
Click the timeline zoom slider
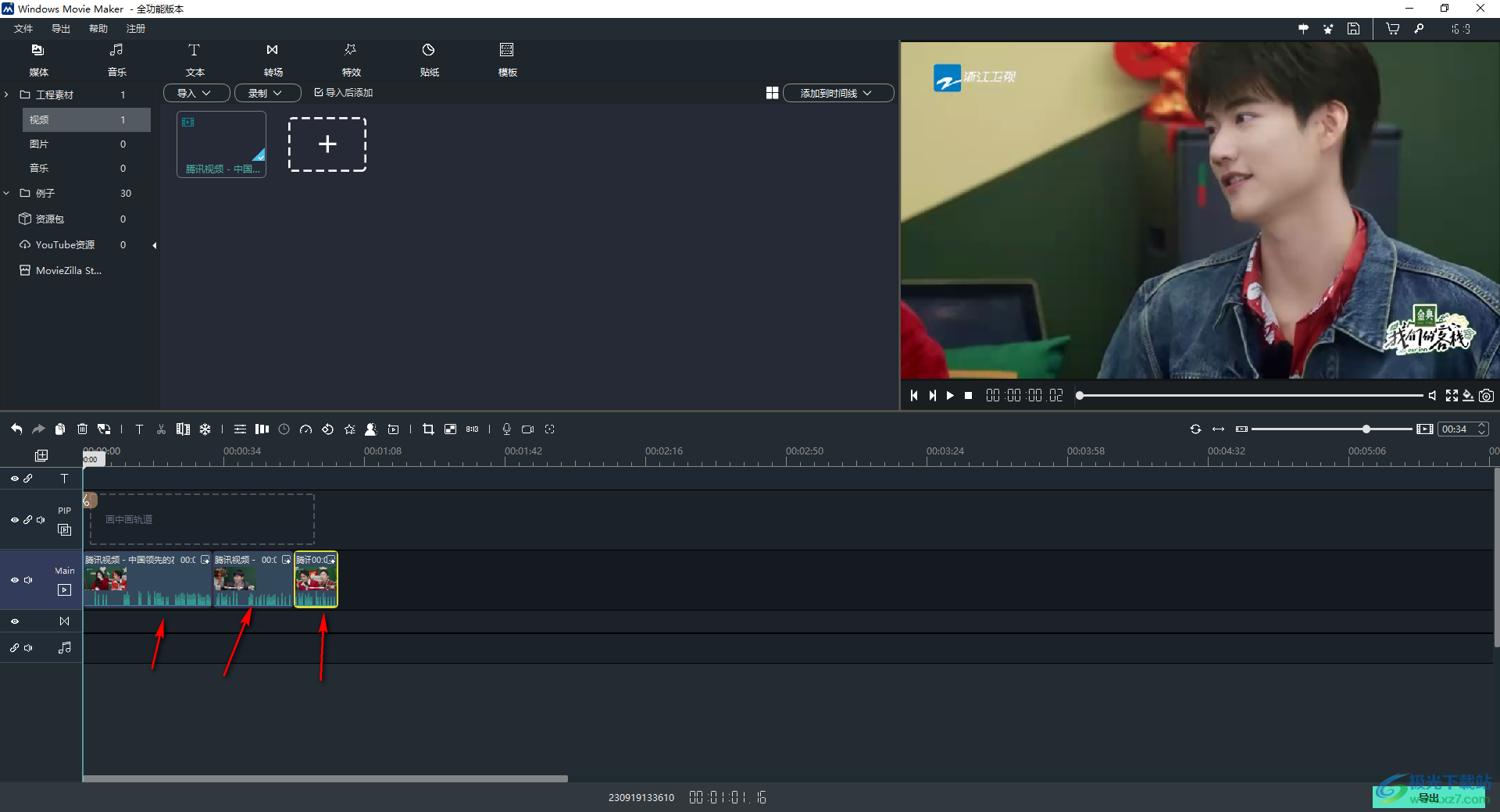(1333, 429)
